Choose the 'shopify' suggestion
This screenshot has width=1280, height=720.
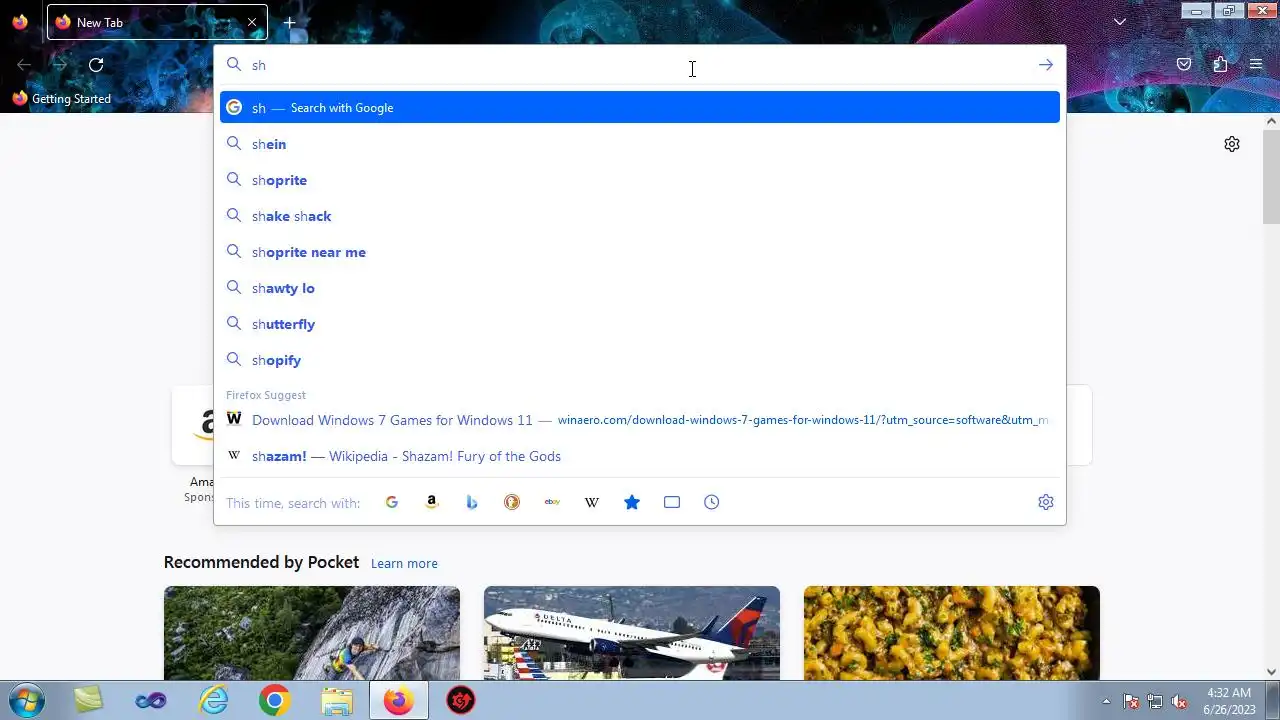[x=640, y=360]
